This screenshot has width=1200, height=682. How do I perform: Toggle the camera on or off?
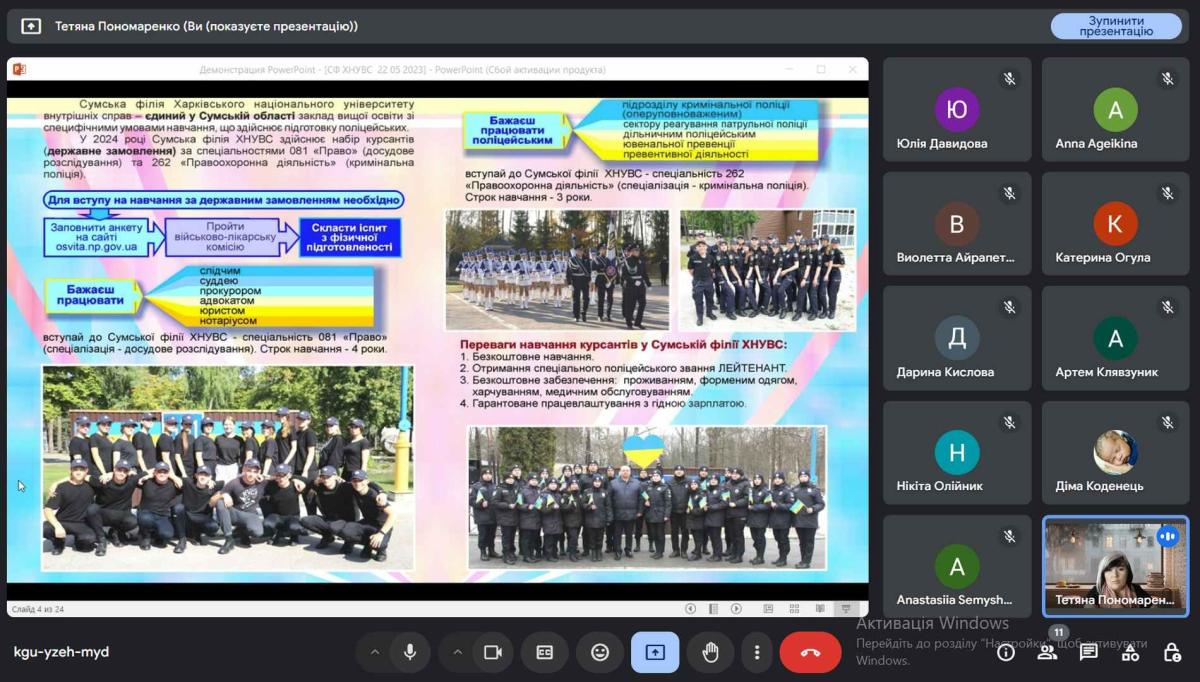tap(492, 652)
